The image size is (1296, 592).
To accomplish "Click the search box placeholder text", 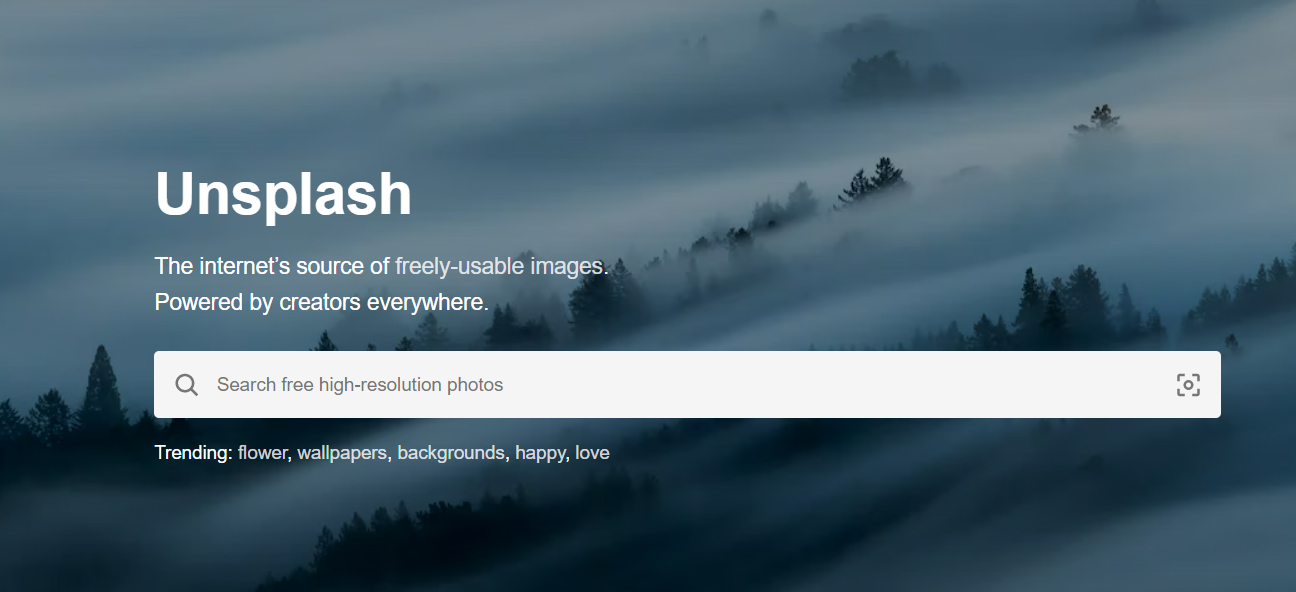I will tap(360, 385).
